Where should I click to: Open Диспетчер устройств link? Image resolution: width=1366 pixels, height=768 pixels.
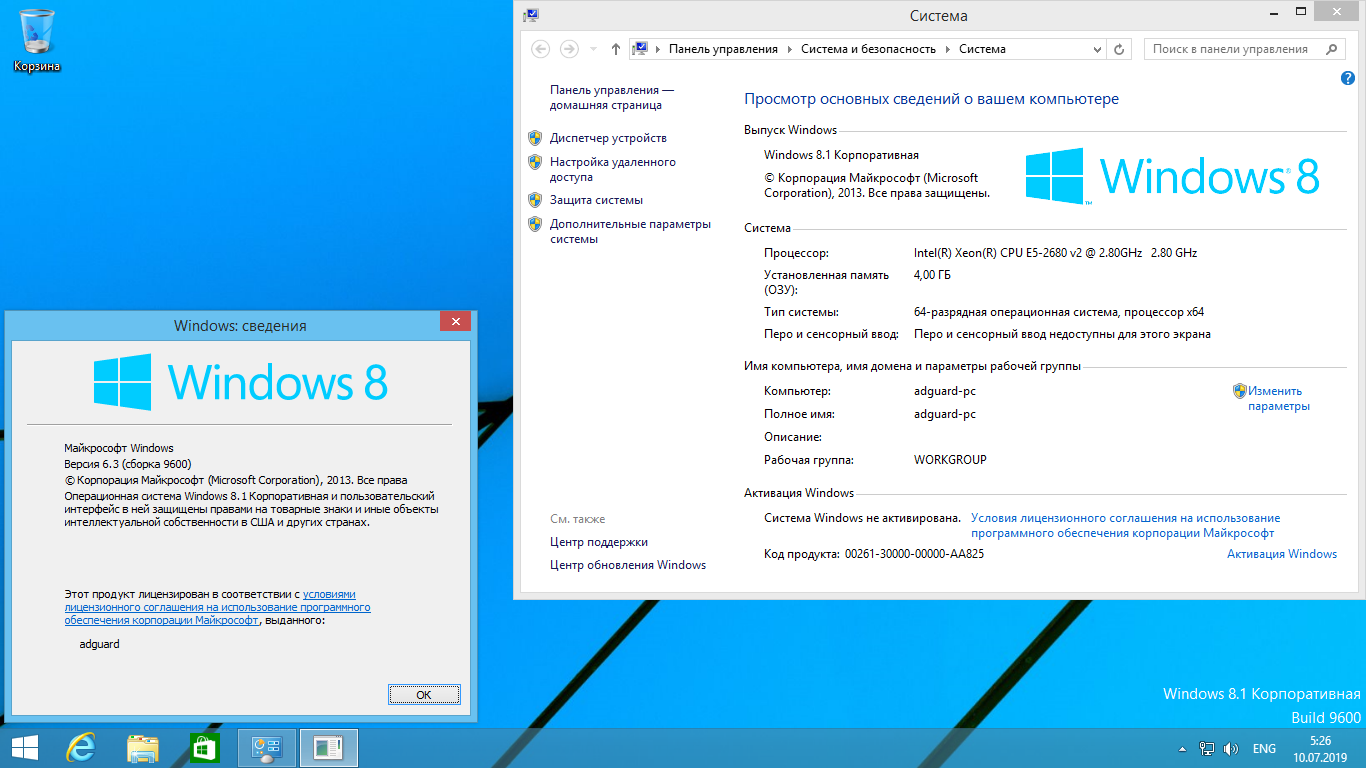[608, 138]
